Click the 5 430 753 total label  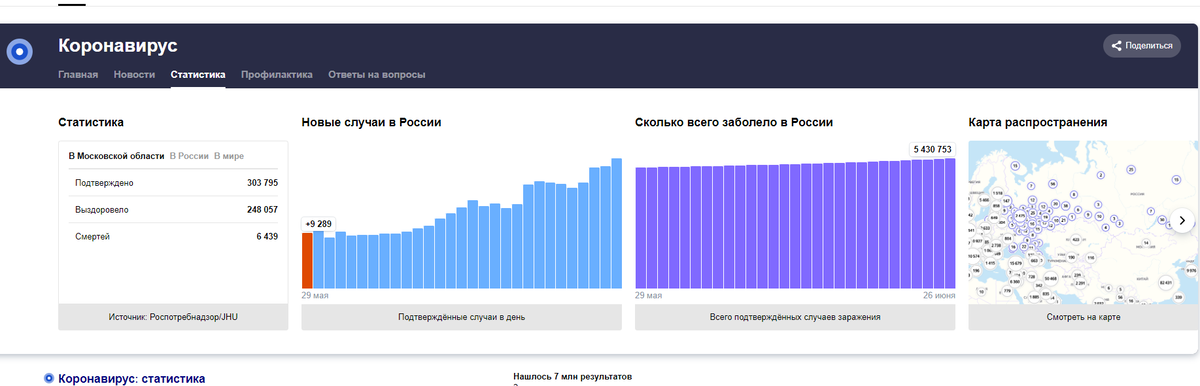tap(932, 149)
